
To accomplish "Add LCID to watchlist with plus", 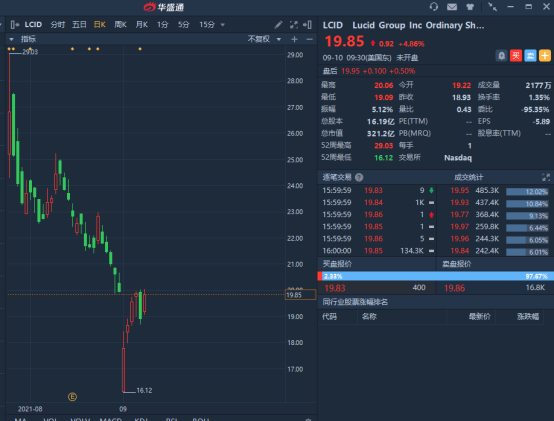I will (545, 56).
